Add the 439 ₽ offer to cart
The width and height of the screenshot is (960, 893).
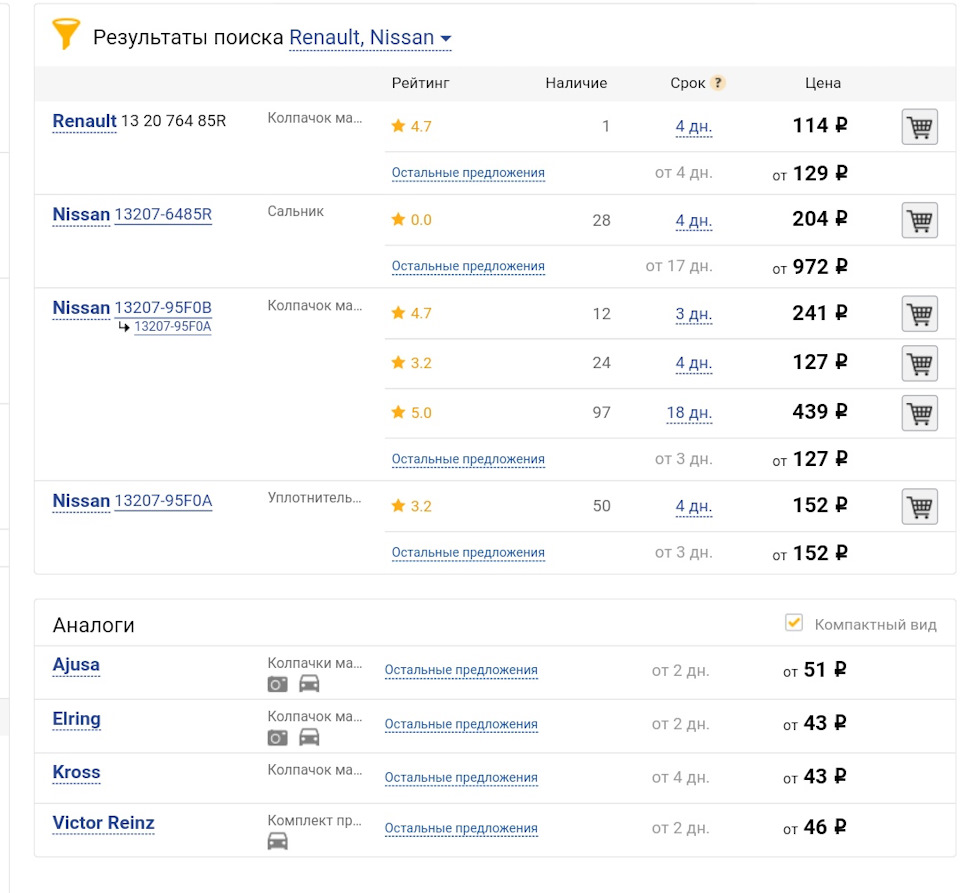(x=918, y=412)
